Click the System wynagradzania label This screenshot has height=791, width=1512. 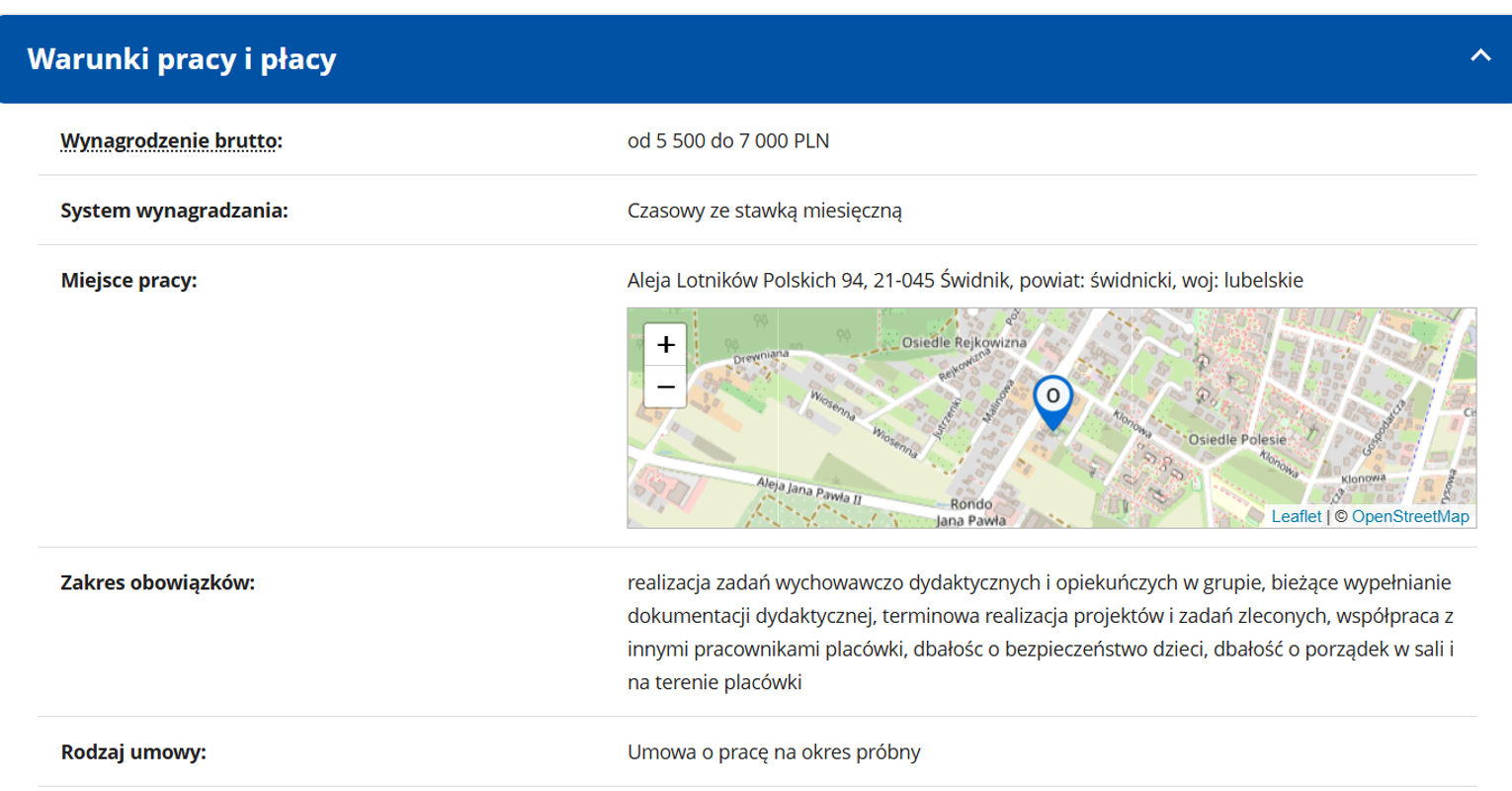174,210
